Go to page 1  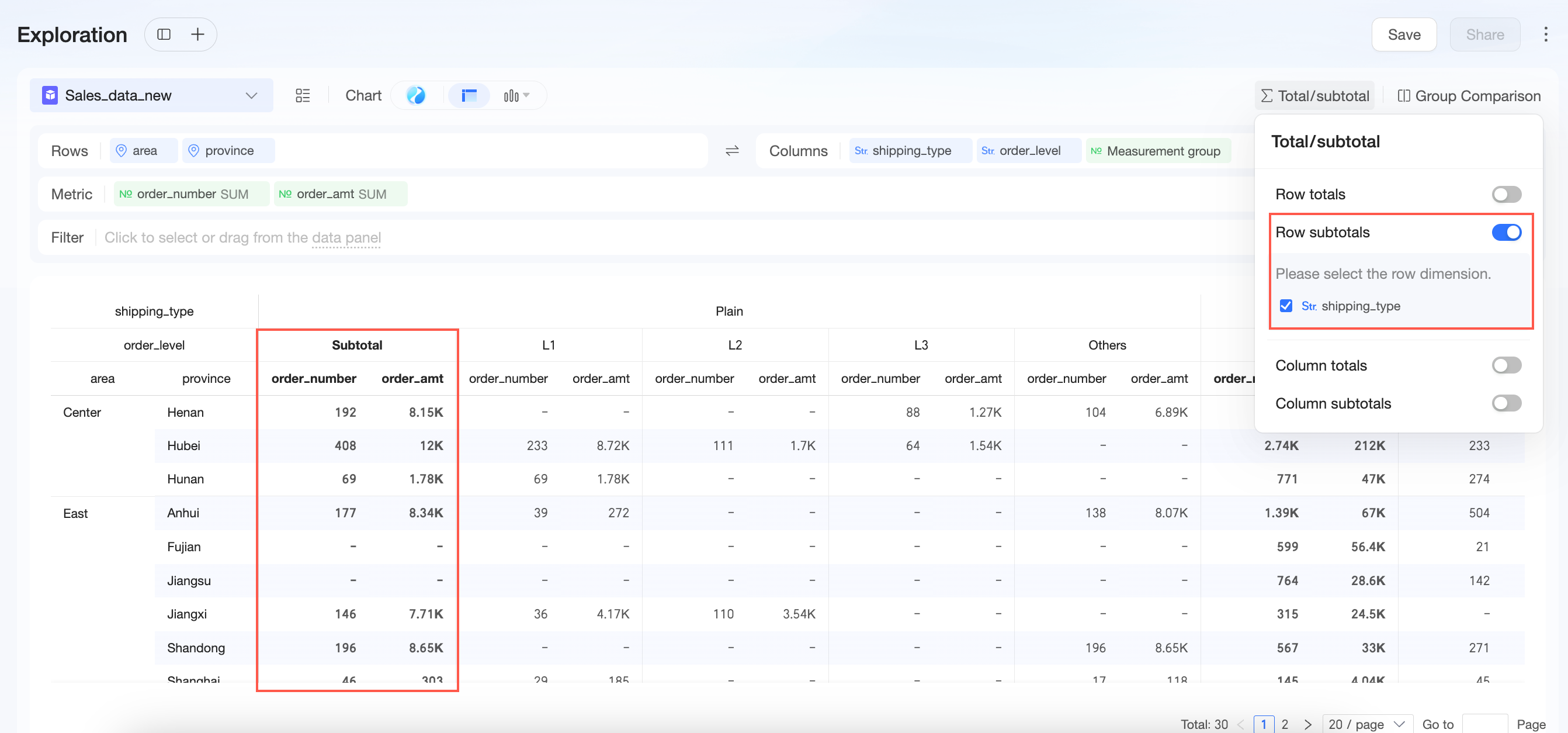(x=1264, y=724)
